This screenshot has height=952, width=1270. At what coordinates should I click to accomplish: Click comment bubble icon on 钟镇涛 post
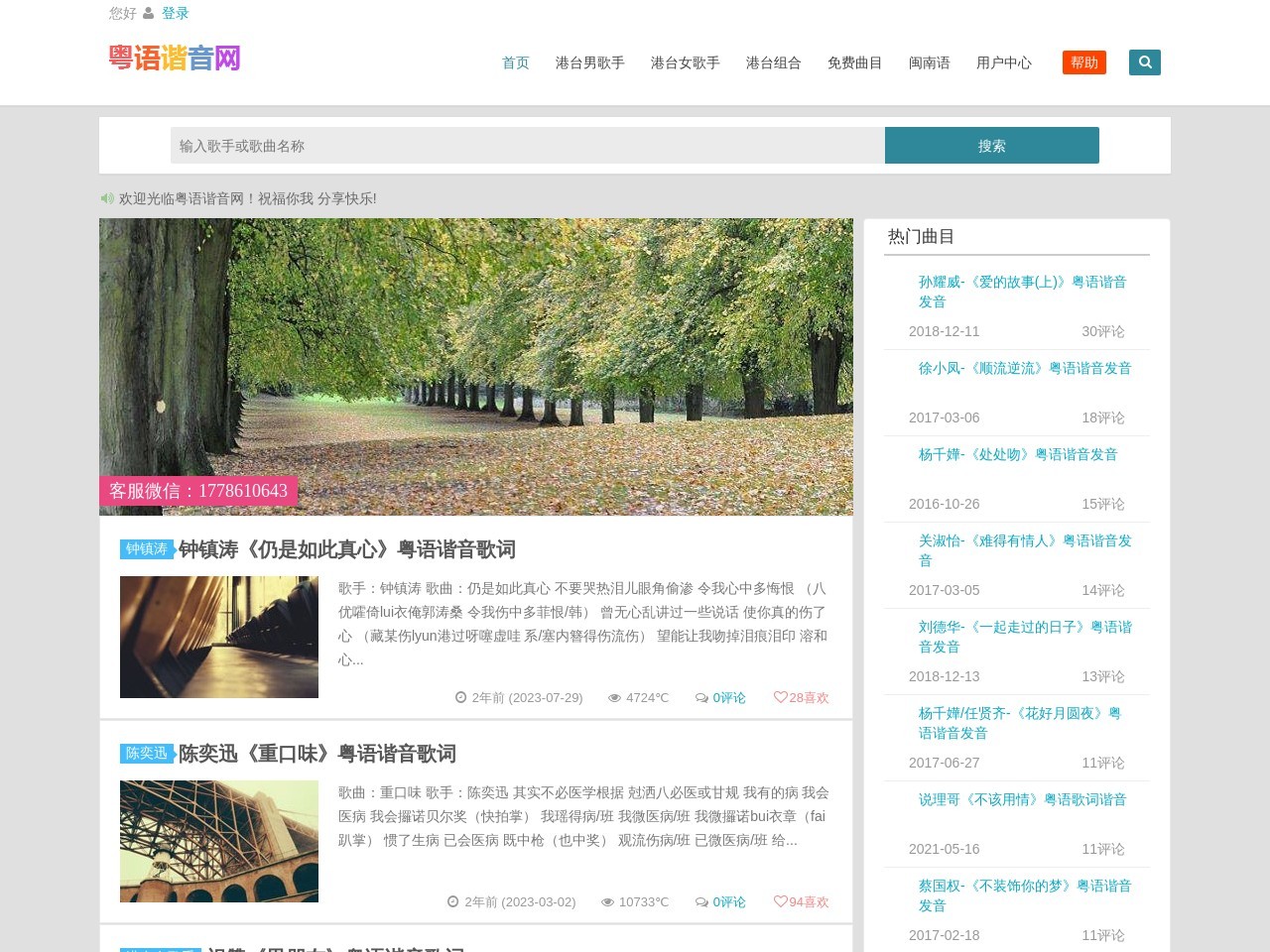click(x=701, y=698)
